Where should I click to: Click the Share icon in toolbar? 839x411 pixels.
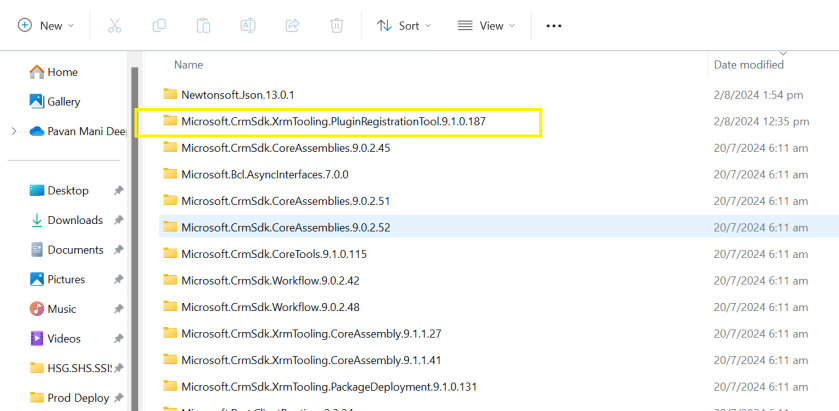(293, 26)
